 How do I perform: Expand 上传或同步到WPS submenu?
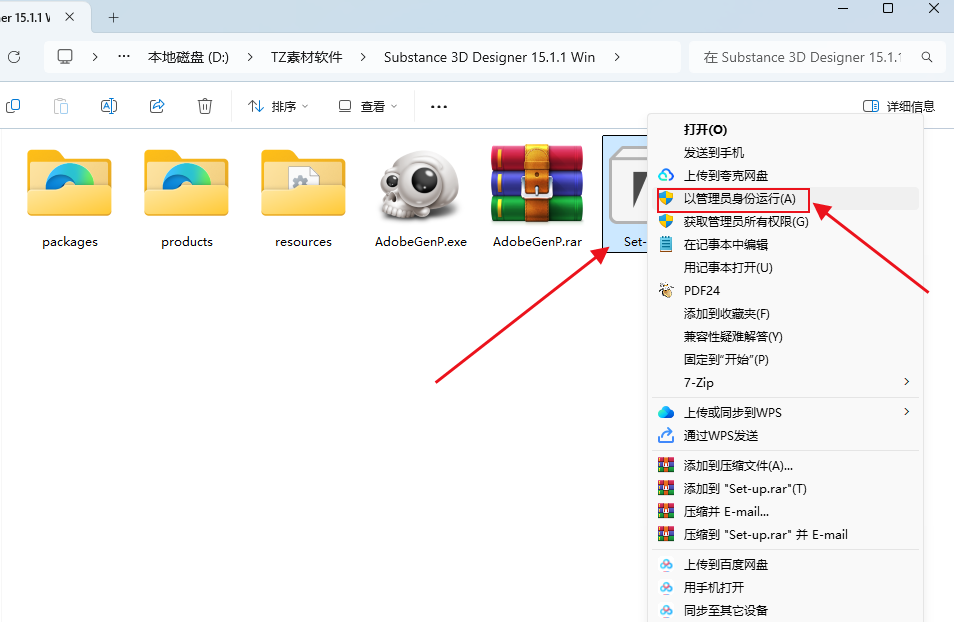[x=907, y=412]
